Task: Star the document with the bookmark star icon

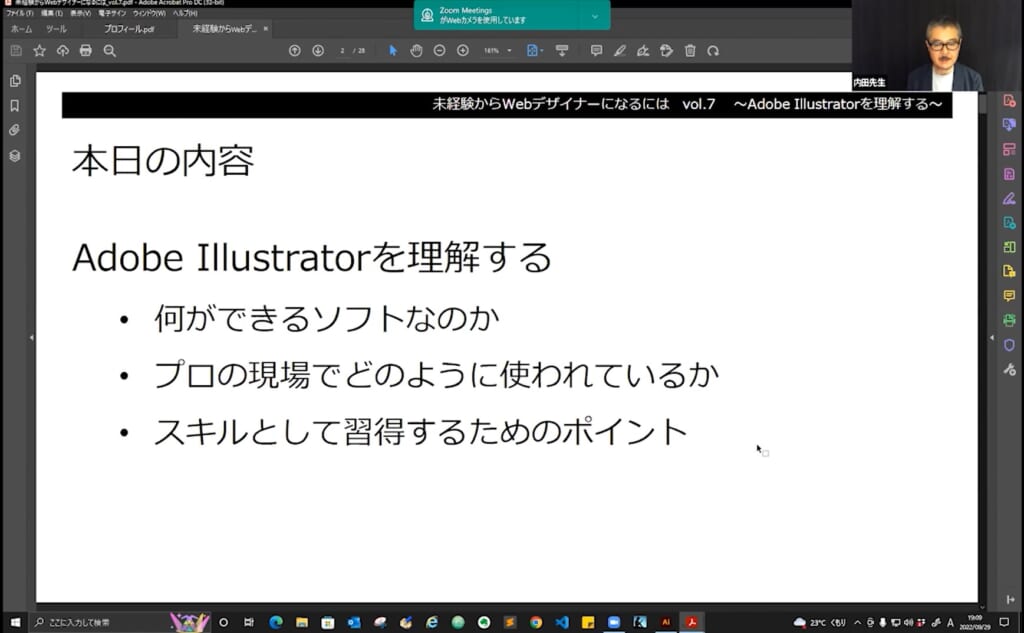Action: 39,51
